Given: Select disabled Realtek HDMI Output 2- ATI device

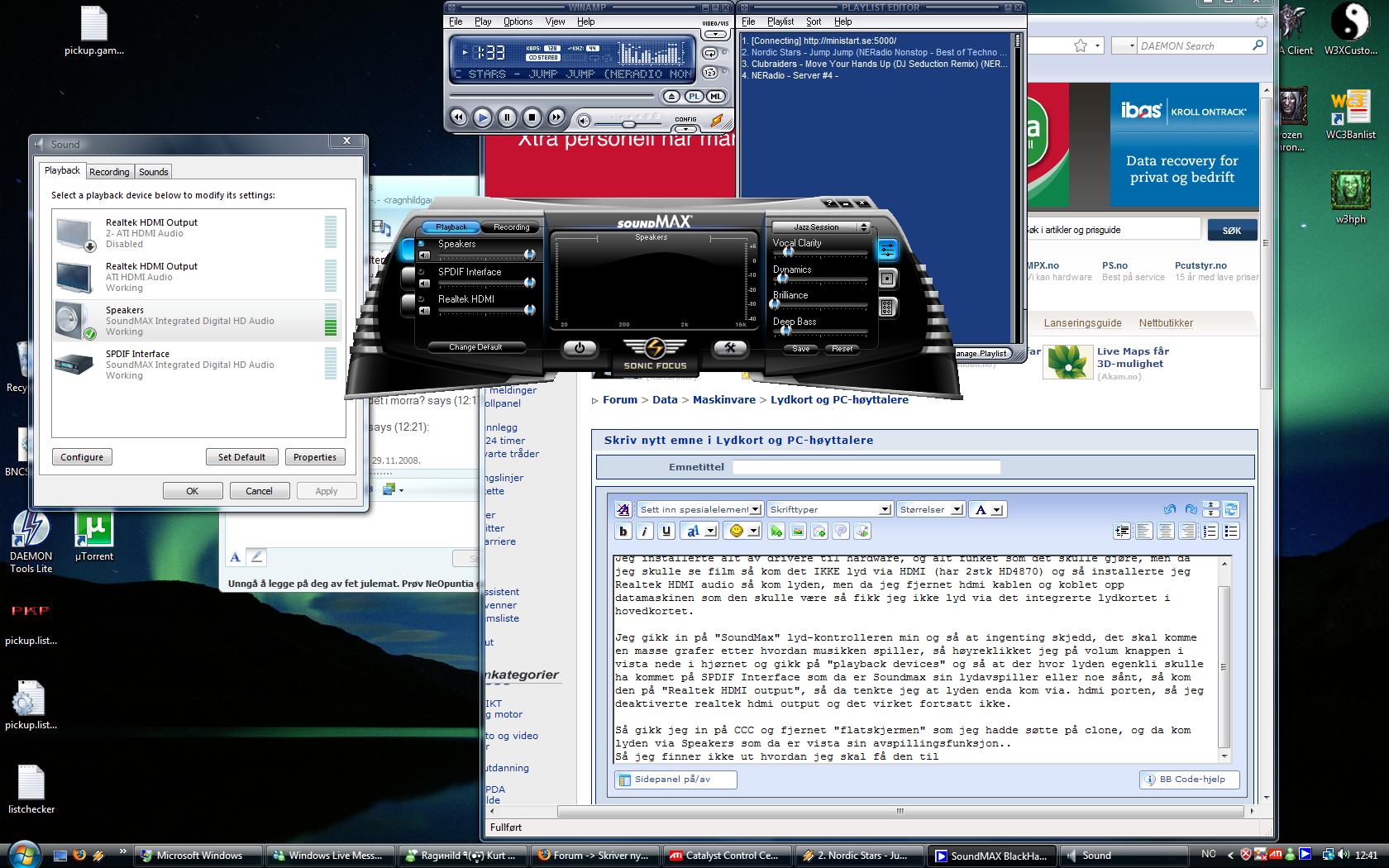Looking at the screenshot, I should pyautogui.click(x=198, y=233).
